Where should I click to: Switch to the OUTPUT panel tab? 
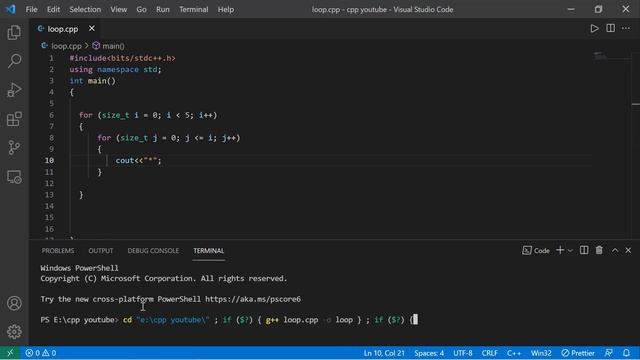pyautogui.click(x=101, y=251)
